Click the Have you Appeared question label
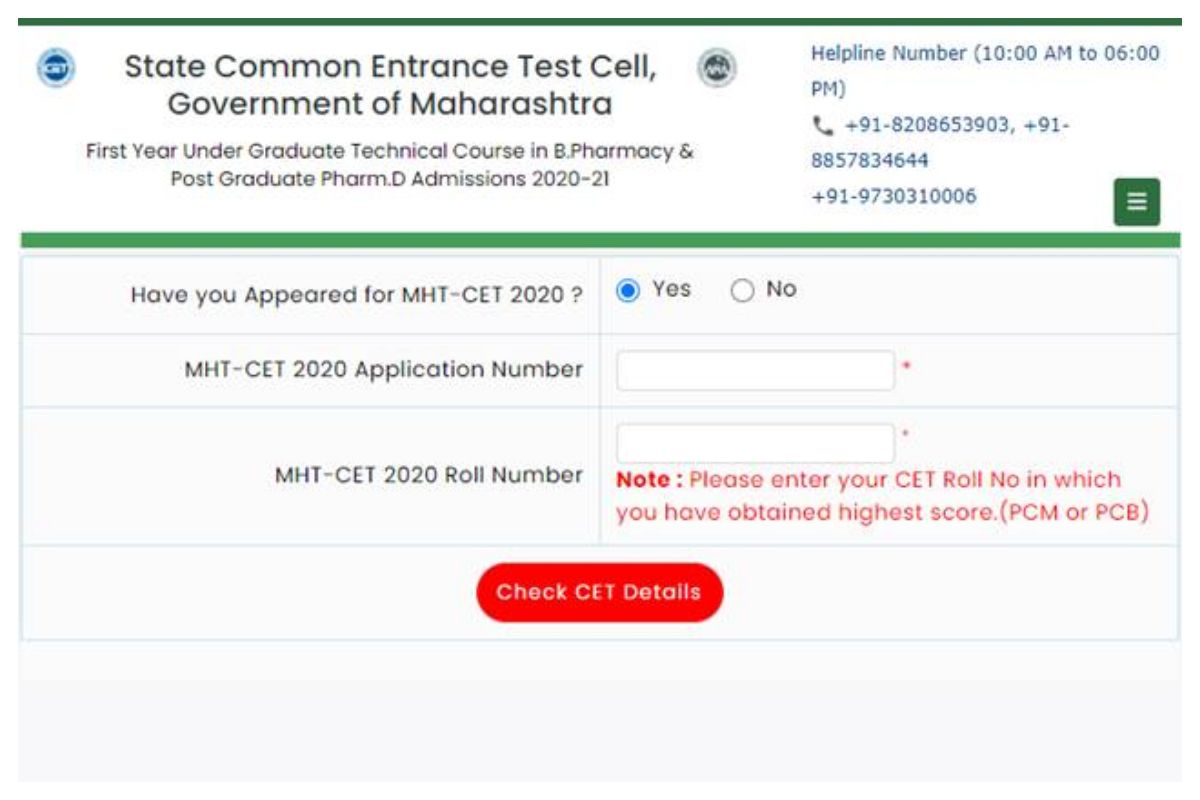Screen dimensions: 1200x800 pos(356,296)
